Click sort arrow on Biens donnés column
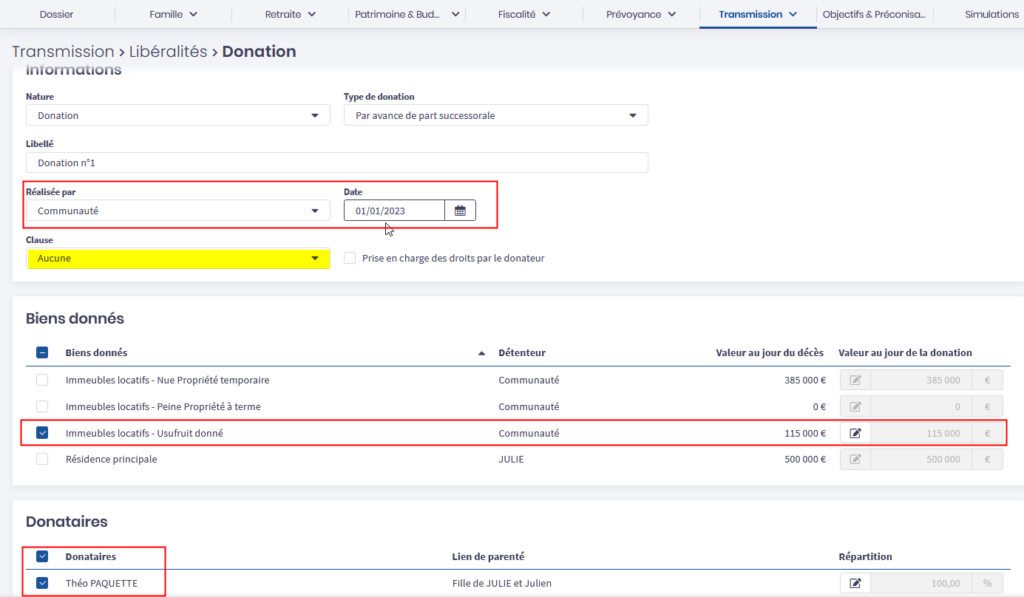 [x=482, y=353]
